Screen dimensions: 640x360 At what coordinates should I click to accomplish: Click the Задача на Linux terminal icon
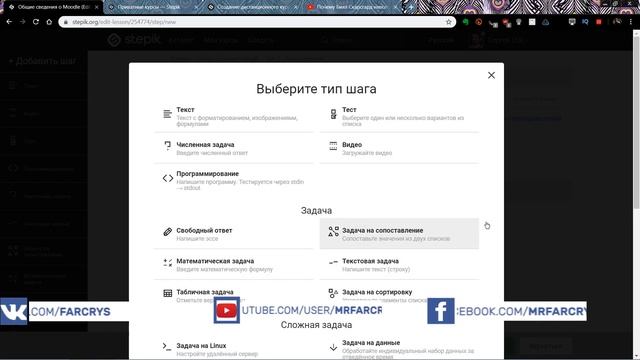(x=167, y=347)
